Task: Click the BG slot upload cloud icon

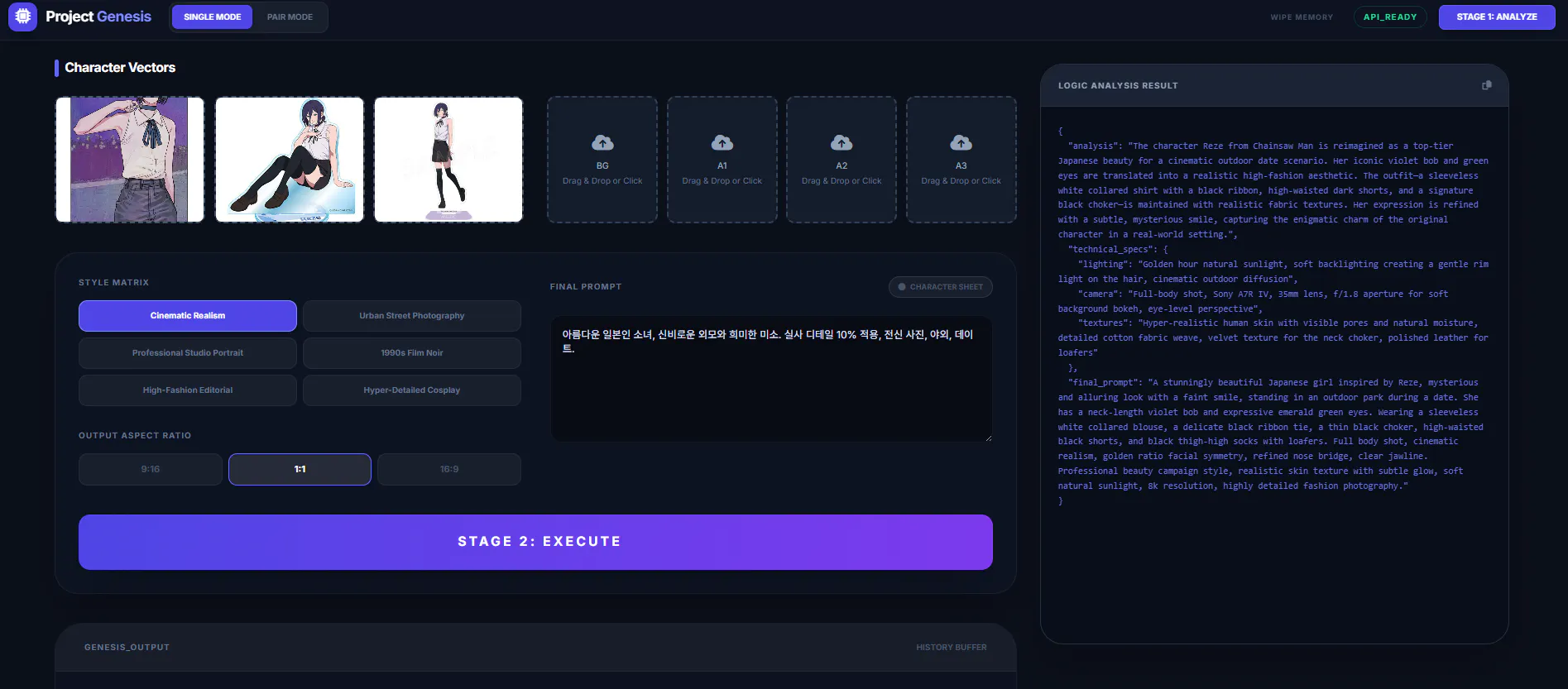Action: 602,143
